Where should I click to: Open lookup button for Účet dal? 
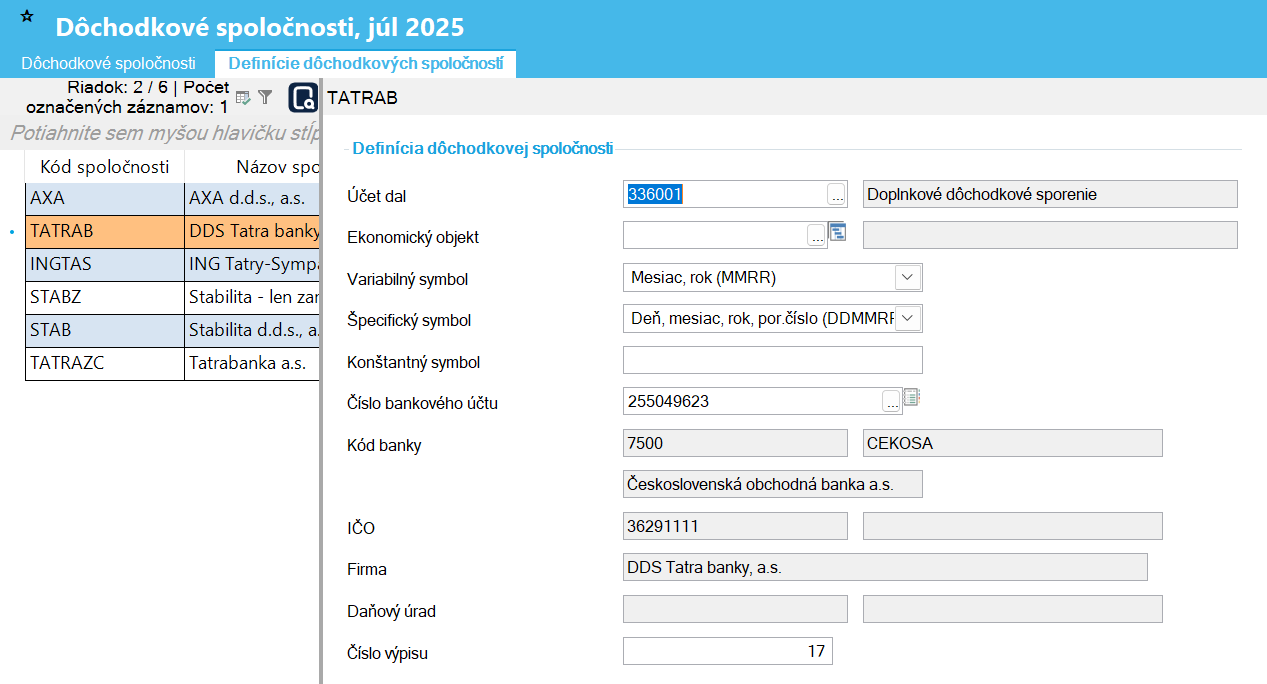[x=837, y=195]
